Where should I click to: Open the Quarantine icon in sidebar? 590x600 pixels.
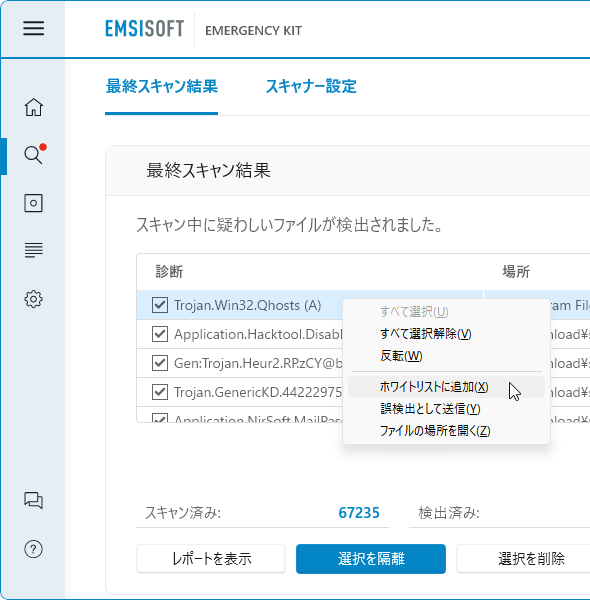click(33, 203)
